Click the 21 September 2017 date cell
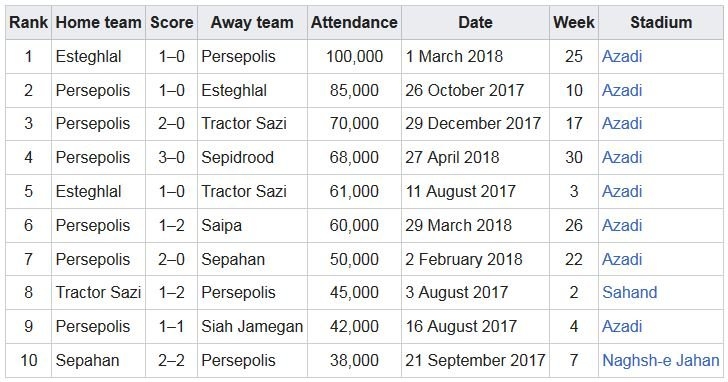 click(x=475, y=360)
